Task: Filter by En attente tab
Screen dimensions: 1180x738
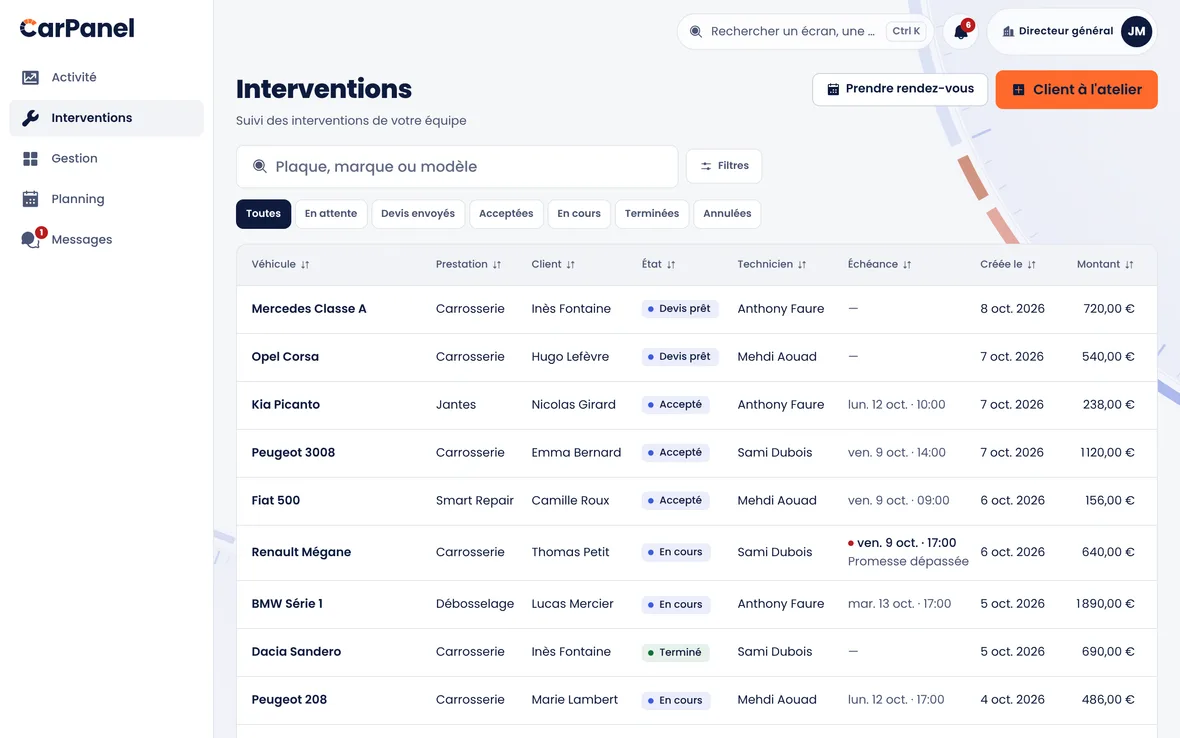Action: (331, 214)
